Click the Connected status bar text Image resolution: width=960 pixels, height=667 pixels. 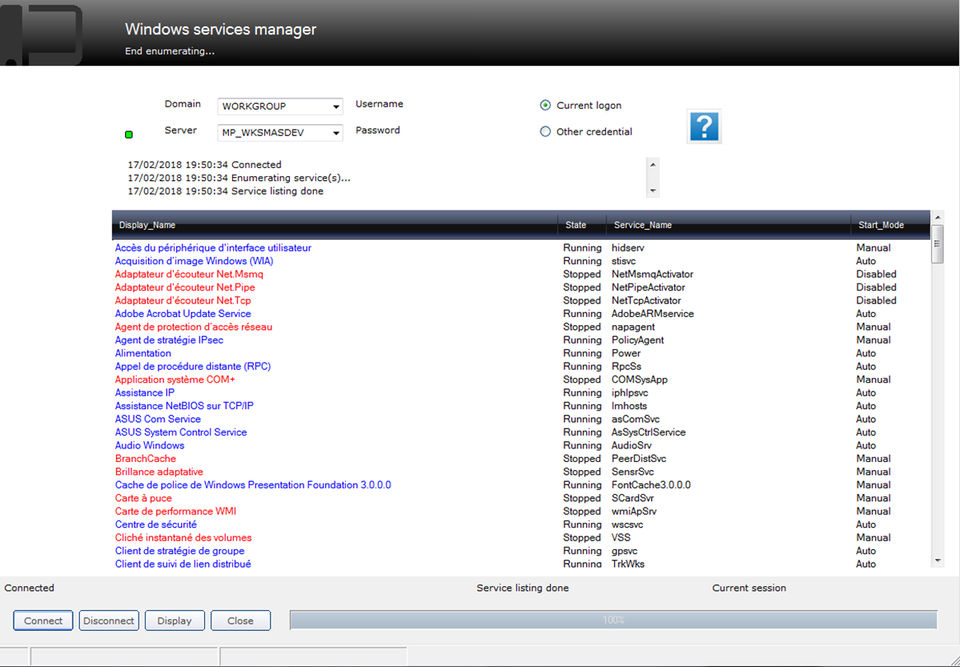pyautogui.click(x=29, y=588)
